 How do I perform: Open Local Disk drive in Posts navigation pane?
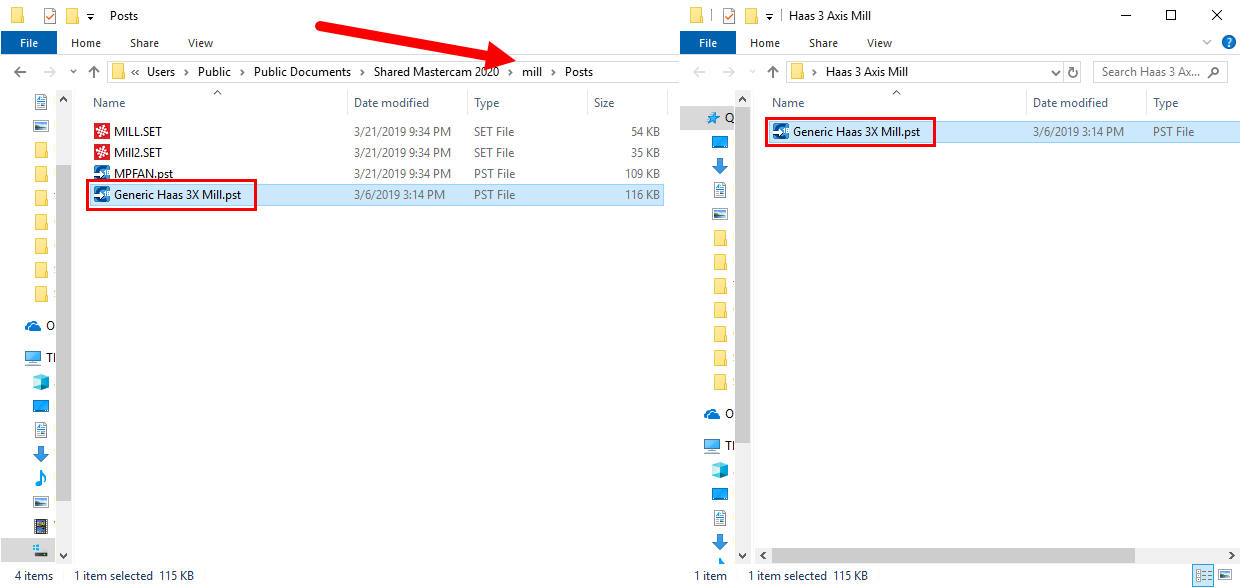(x=41, y=549)
